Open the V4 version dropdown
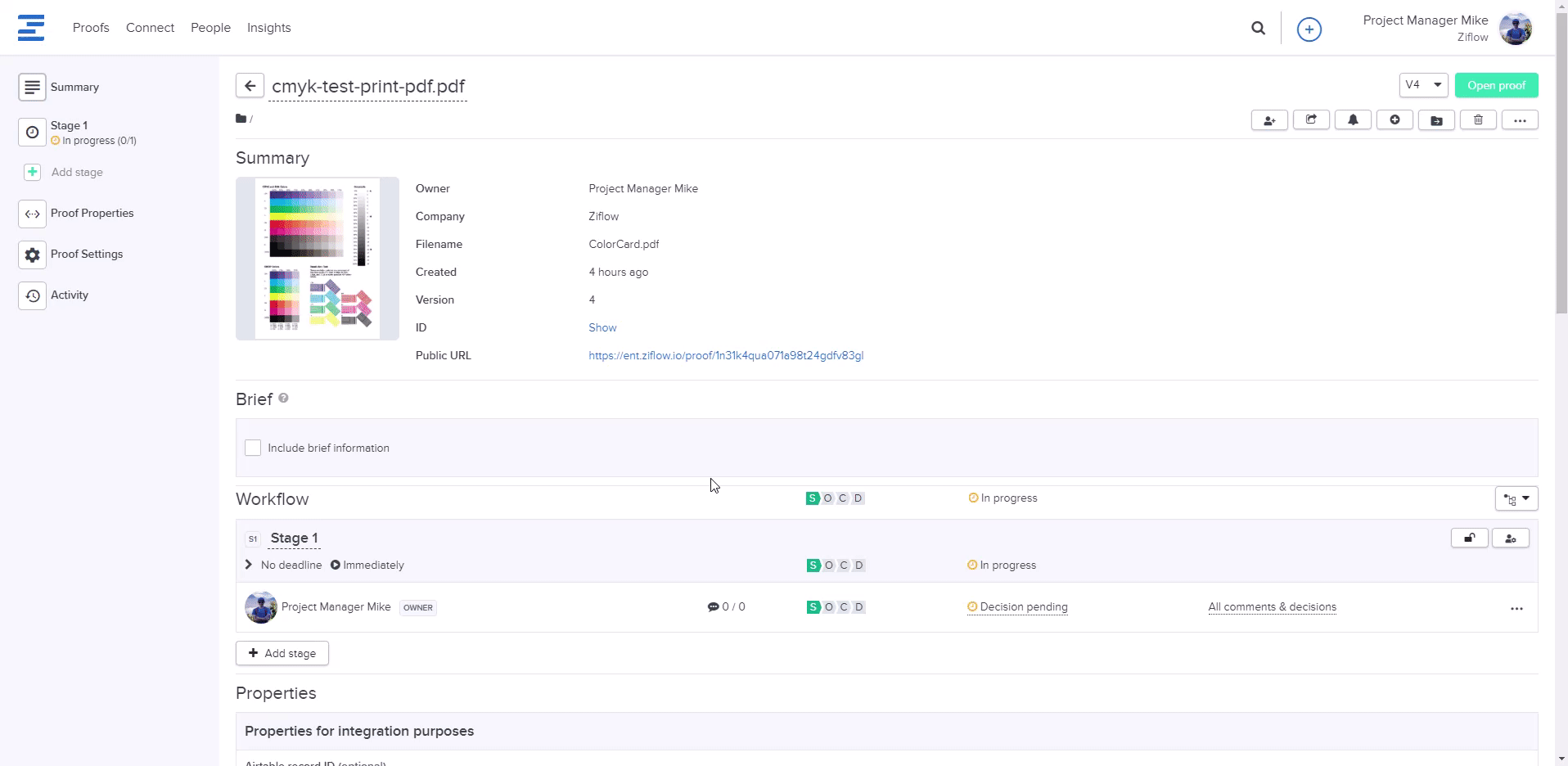 [1423, 85]
